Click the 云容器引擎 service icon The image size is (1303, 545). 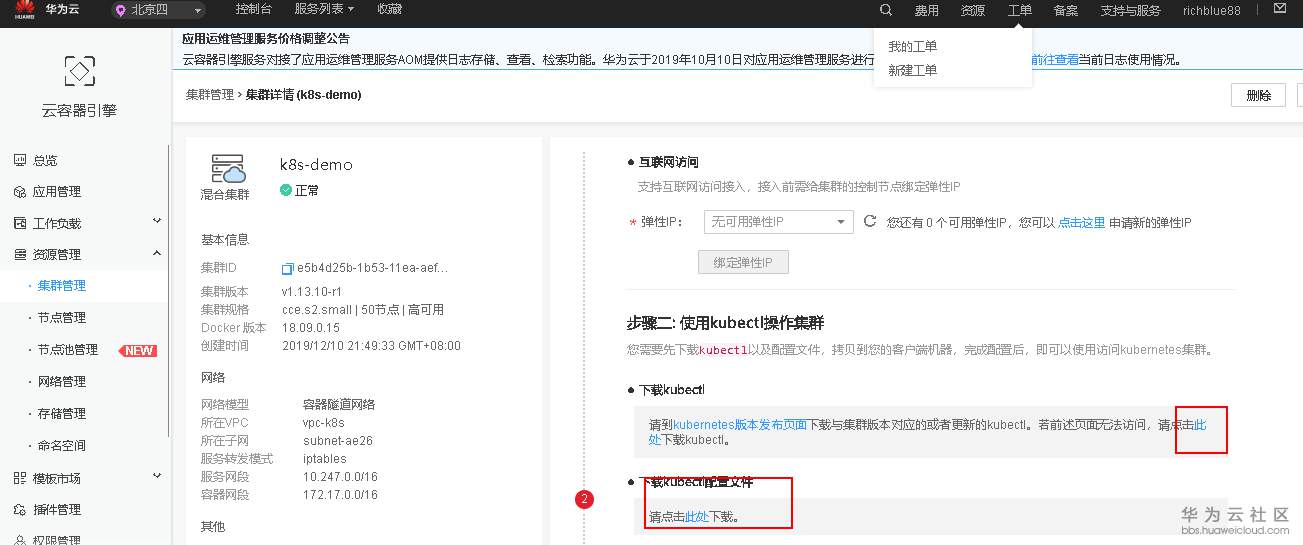click(79, 70)
